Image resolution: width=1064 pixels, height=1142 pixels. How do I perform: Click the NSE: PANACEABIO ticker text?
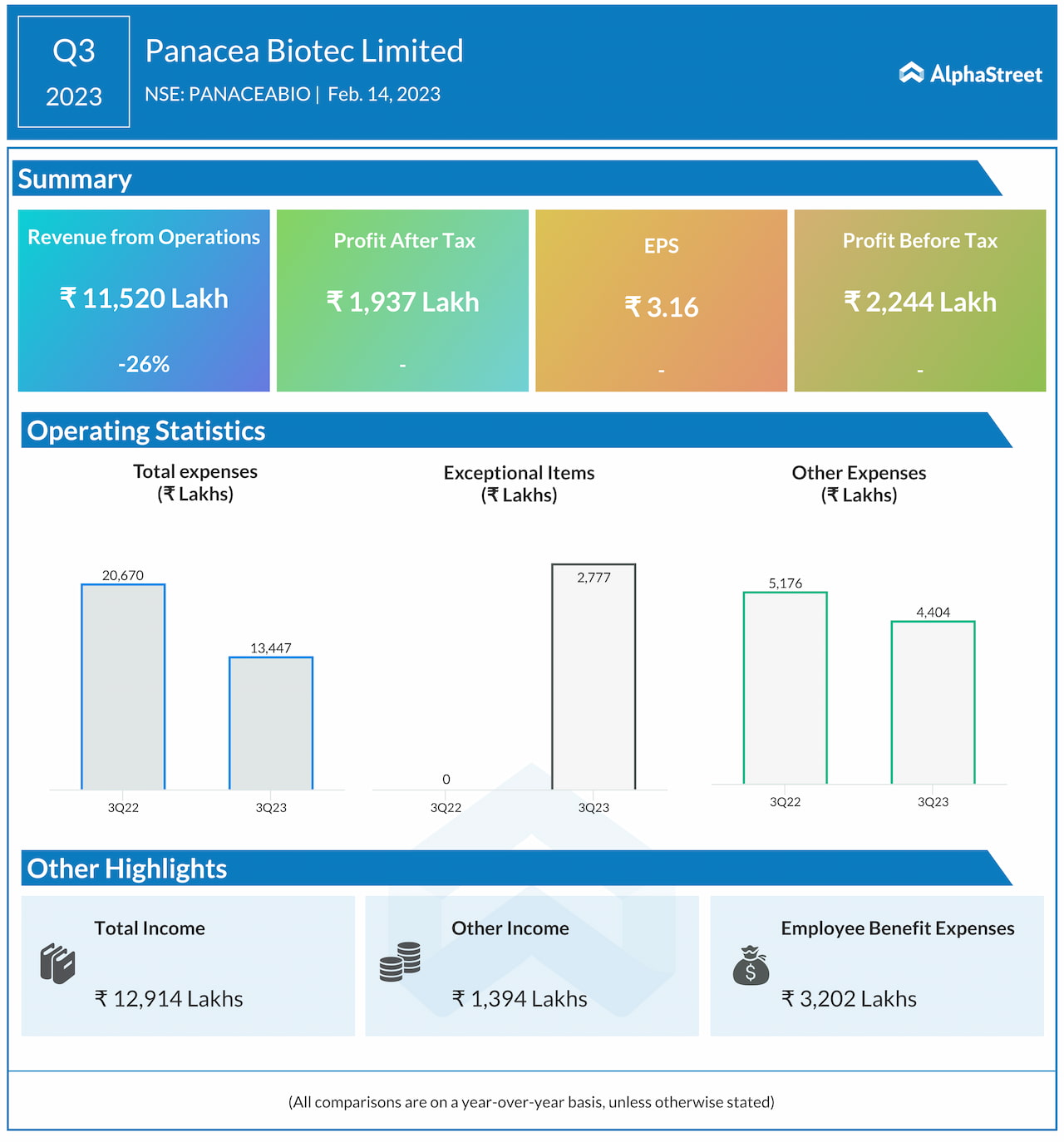227,94
